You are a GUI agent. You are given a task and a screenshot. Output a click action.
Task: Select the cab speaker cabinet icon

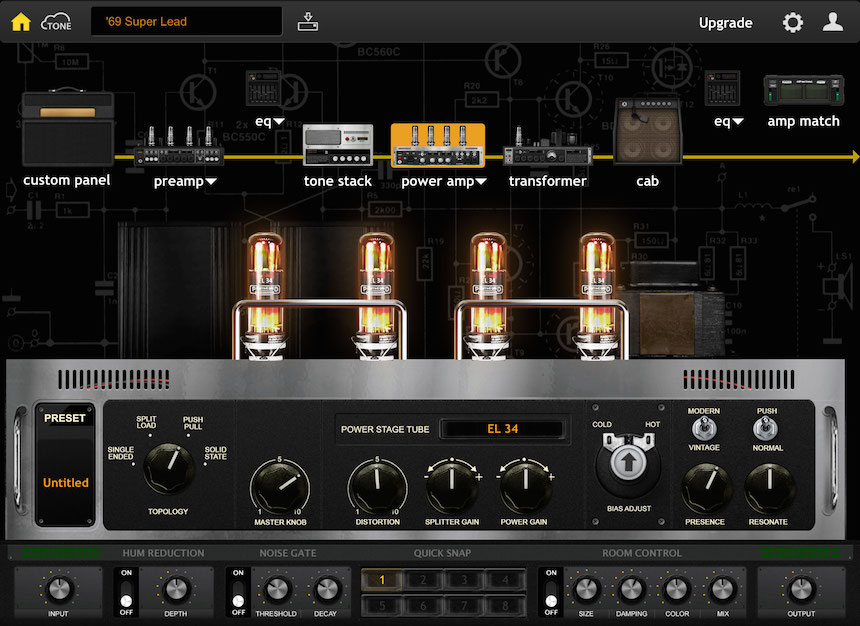[648, 131]
